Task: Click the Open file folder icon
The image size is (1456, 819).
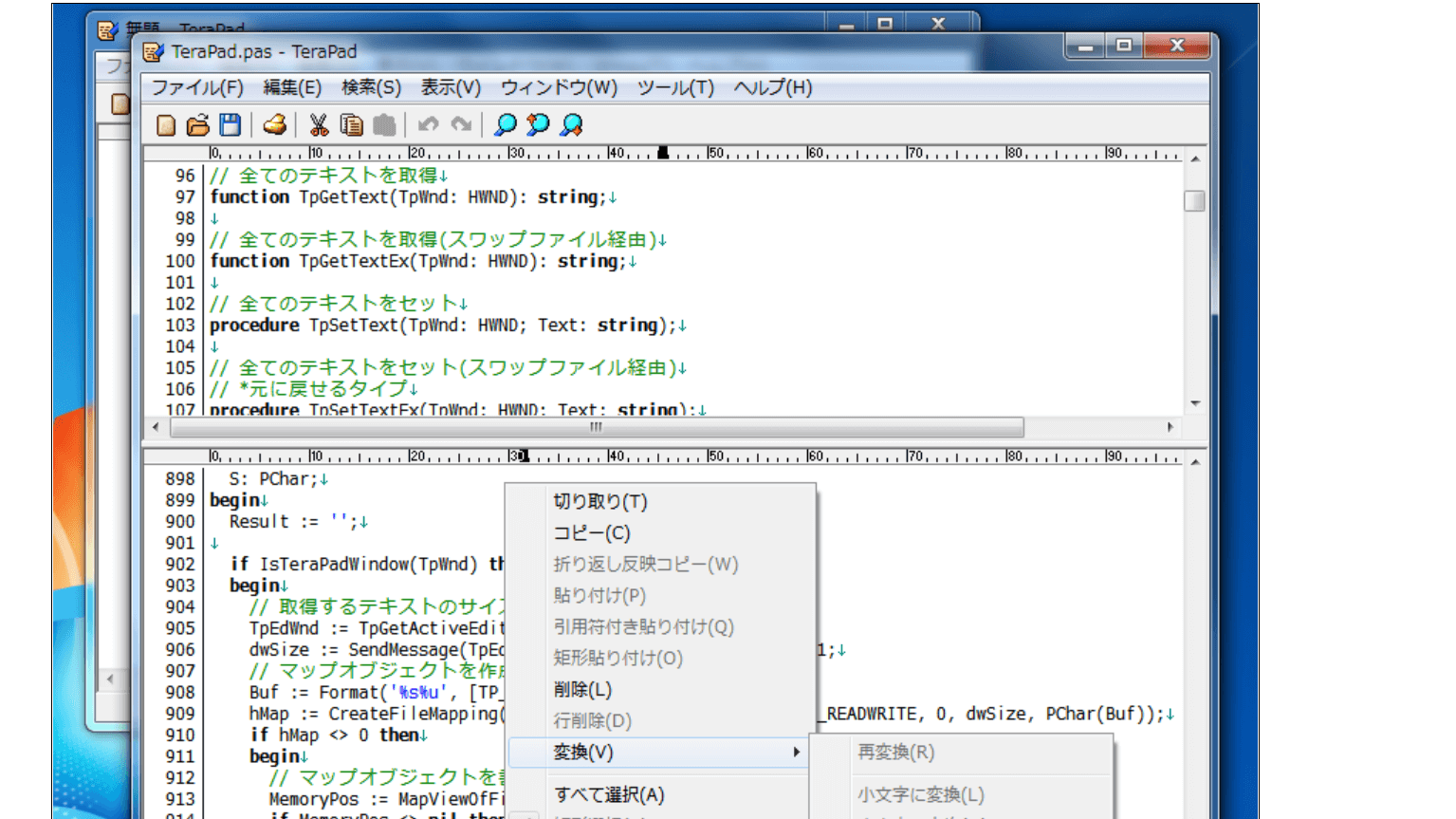Action: [197, 125]
